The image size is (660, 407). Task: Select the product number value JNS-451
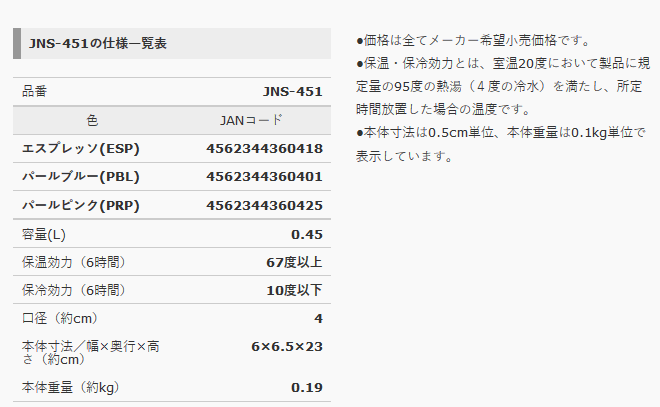click(x=292, y=91)
